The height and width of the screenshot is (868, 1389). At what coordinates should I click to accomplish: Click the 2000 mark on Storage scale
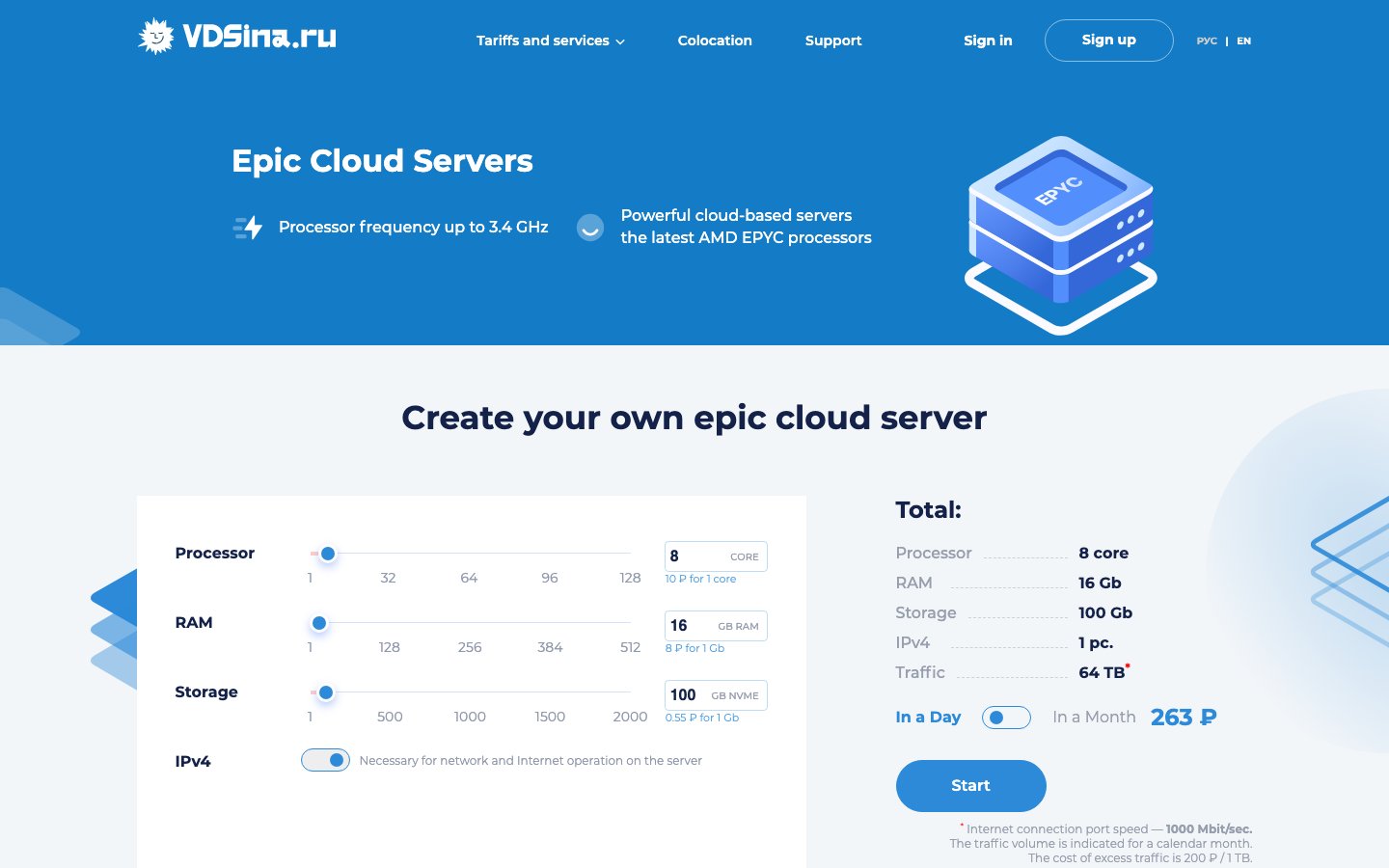pyautogui.click(x=630, y=717)
